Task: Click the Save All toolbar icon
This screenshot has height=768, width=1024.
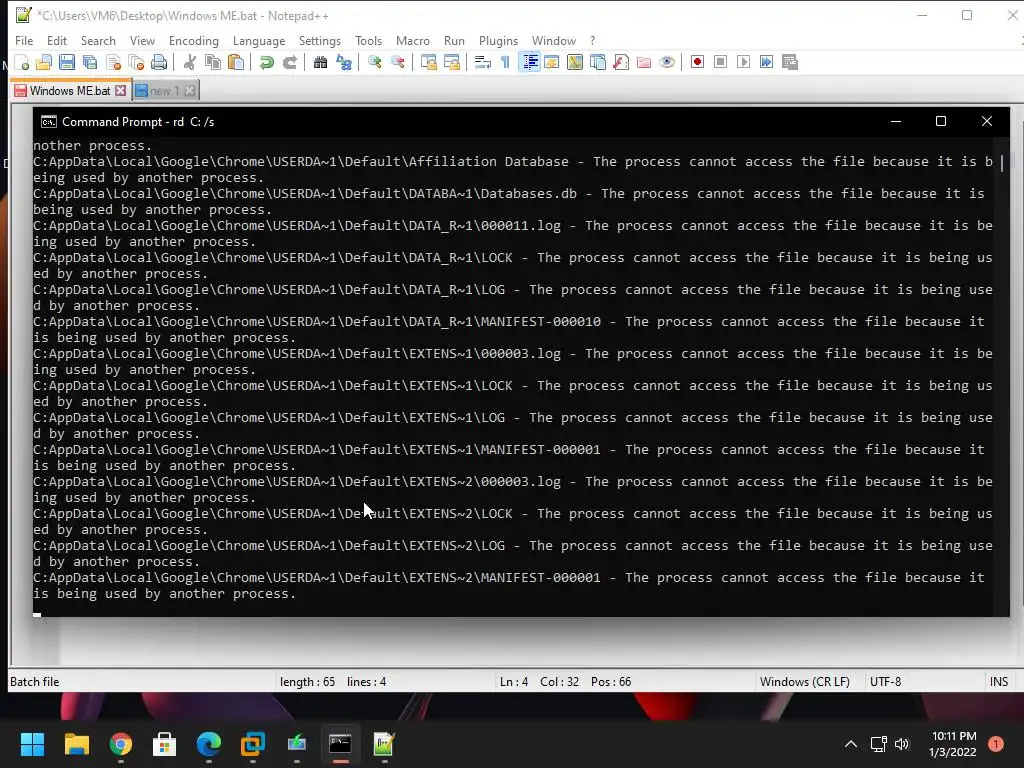Action: [x=89, y=63]
